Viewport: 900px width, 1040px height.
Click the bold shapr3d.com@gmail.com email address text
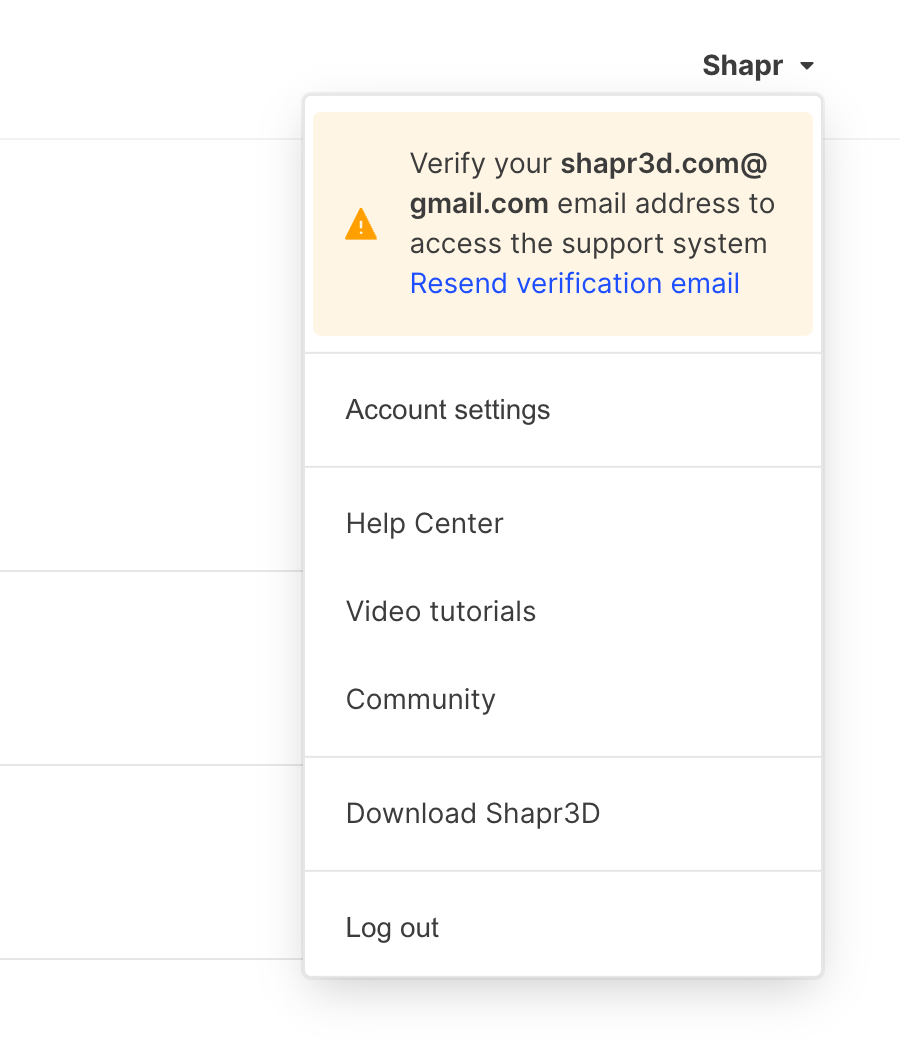click(588, 184)
